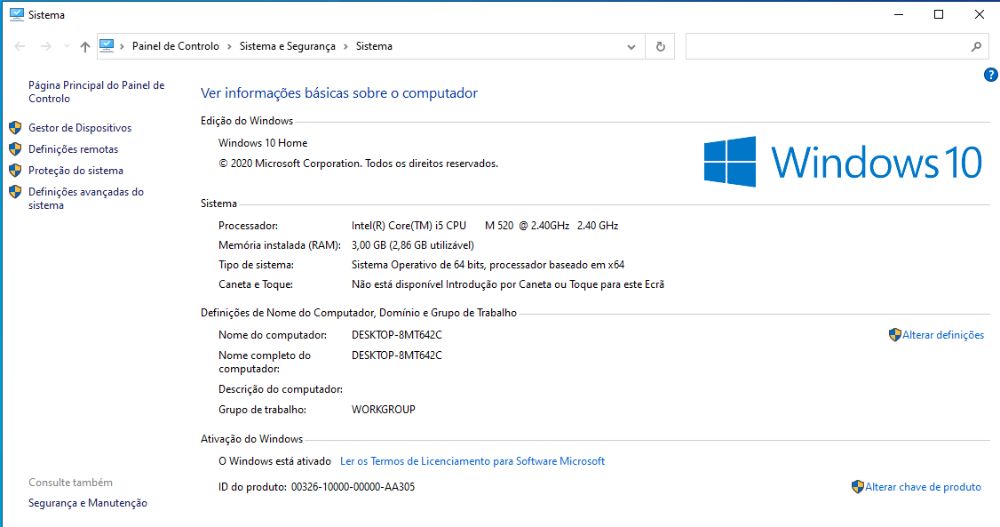This screenshot has width=1000, height=527.
Task: Select copyright 2020 Microsoft Corporation text
Action: (358, 163)
